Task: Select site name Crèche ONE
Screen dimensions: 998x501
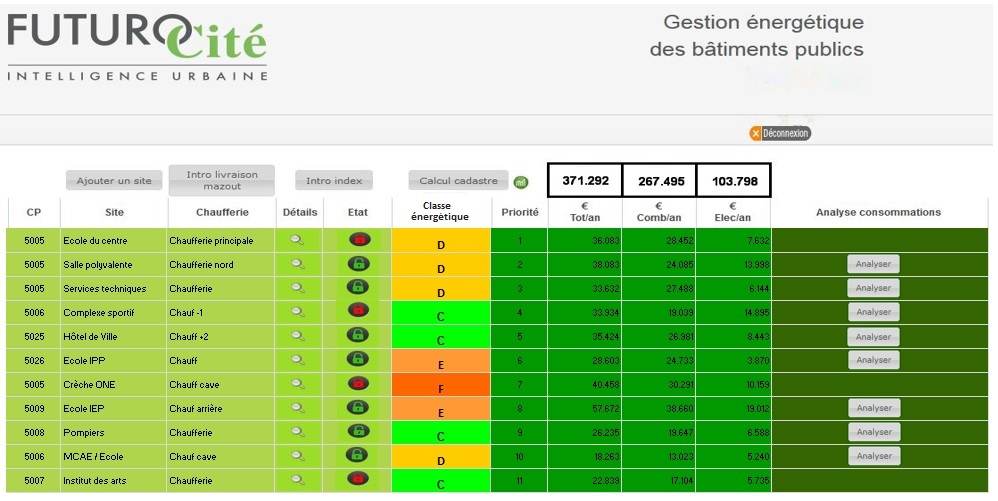Action: click(x=89, y=385)
